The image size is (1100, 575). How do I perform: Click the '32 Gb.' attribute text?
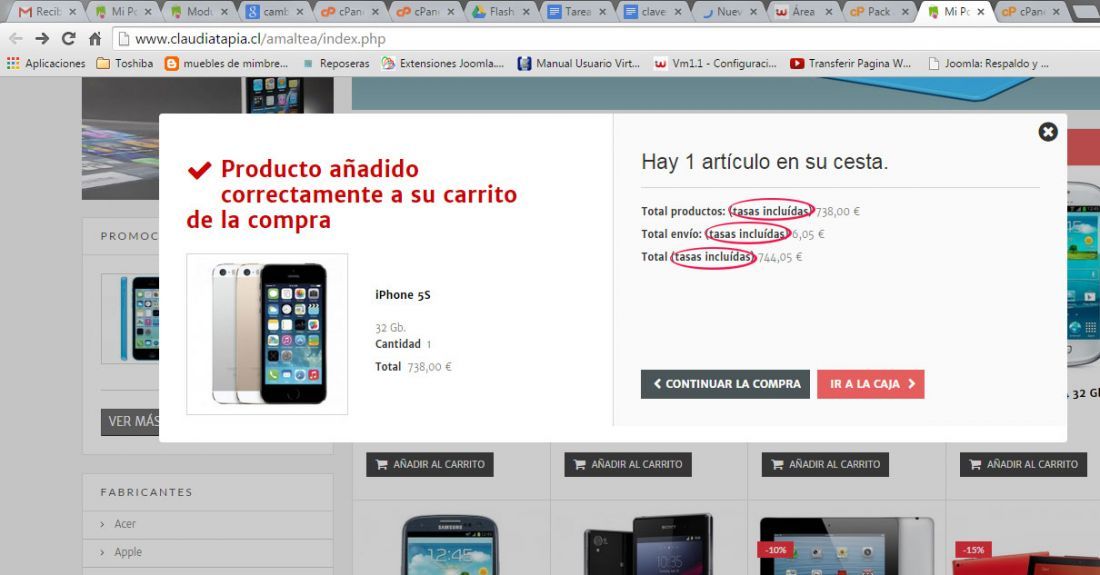(390, 327)
